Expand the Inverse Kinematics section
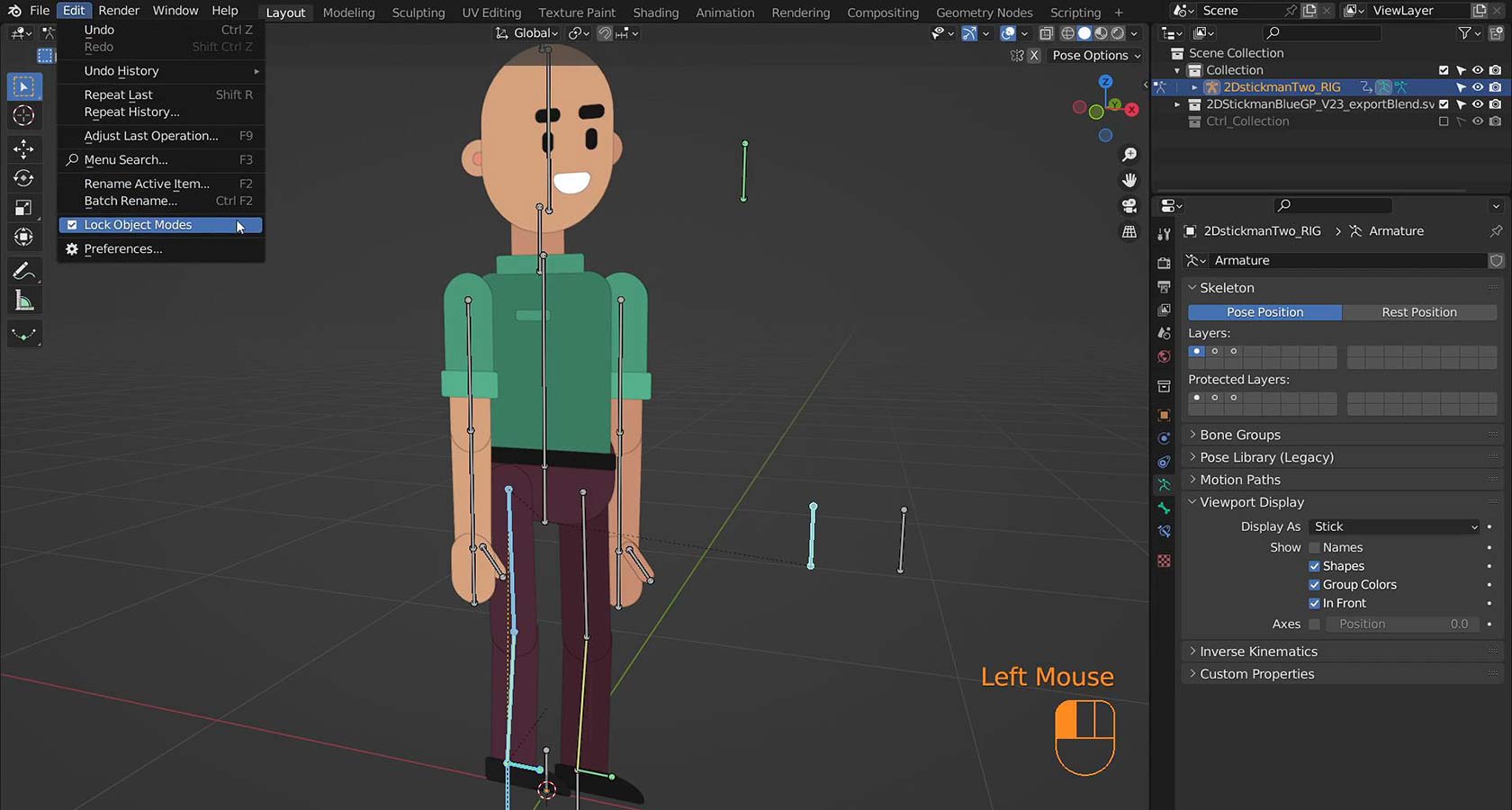Screen dimensions: 1512x810 coord(1257,652)
